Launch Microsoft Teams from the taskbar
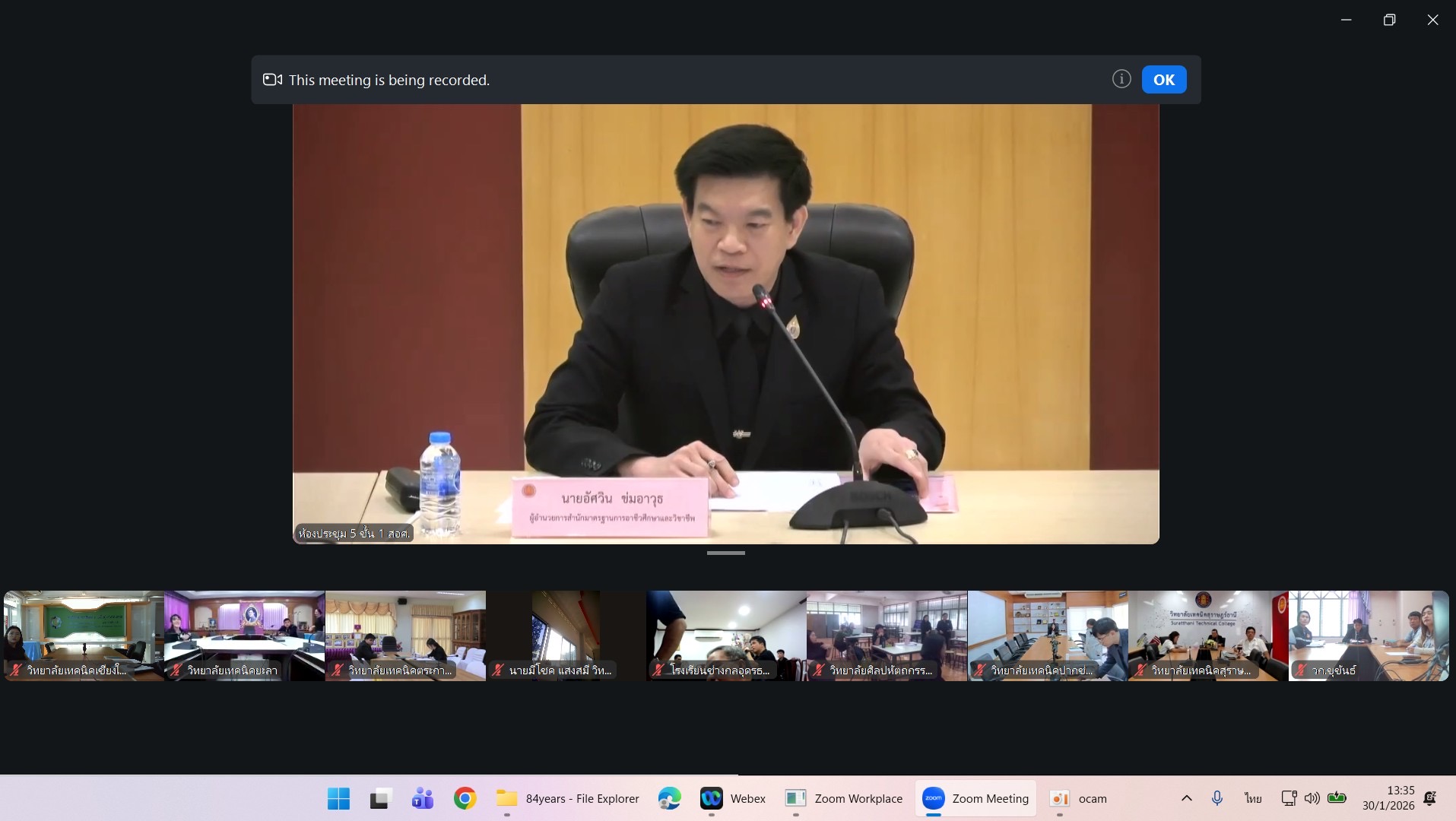The height and width of the screenshot is (821, 1456). pos(422,798)
